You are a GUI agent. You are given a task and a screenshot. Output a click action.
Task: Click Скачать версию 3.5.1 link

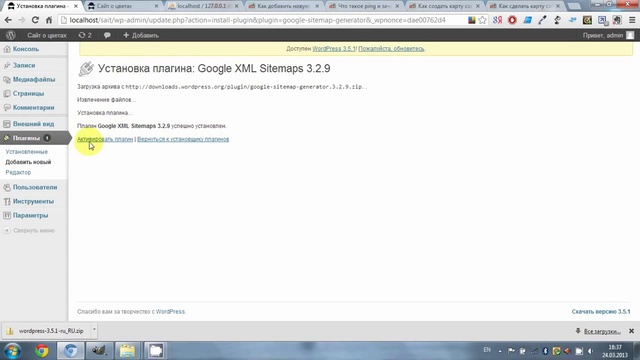point(601,311)
